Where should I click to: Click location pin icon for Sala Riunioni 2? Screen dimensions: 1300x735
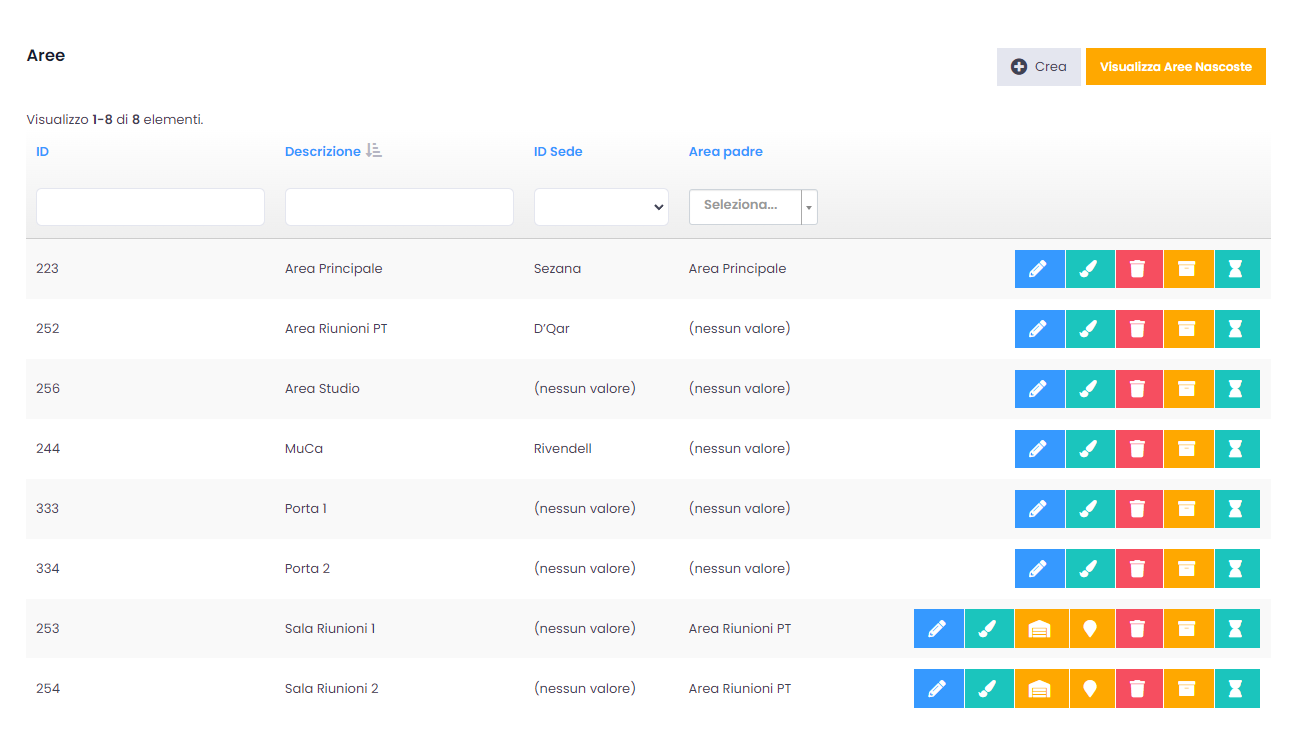point(1089,689)
